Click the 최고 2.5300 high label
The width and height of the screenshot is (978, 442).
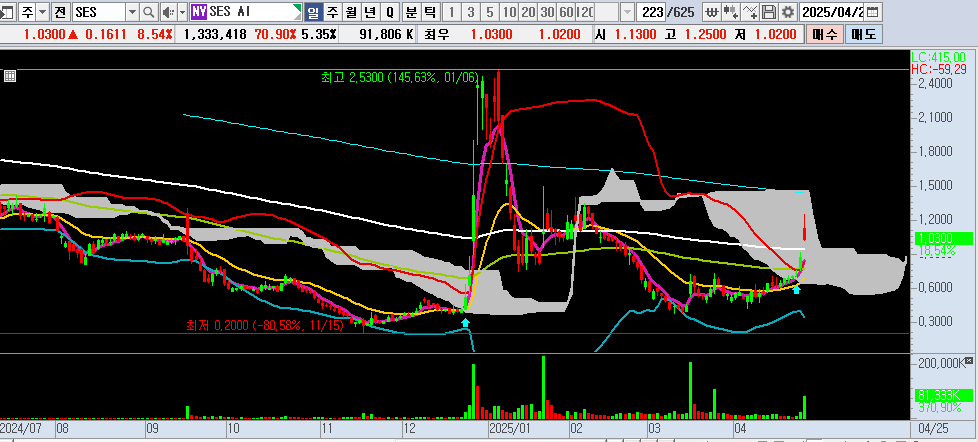point(400,78)
